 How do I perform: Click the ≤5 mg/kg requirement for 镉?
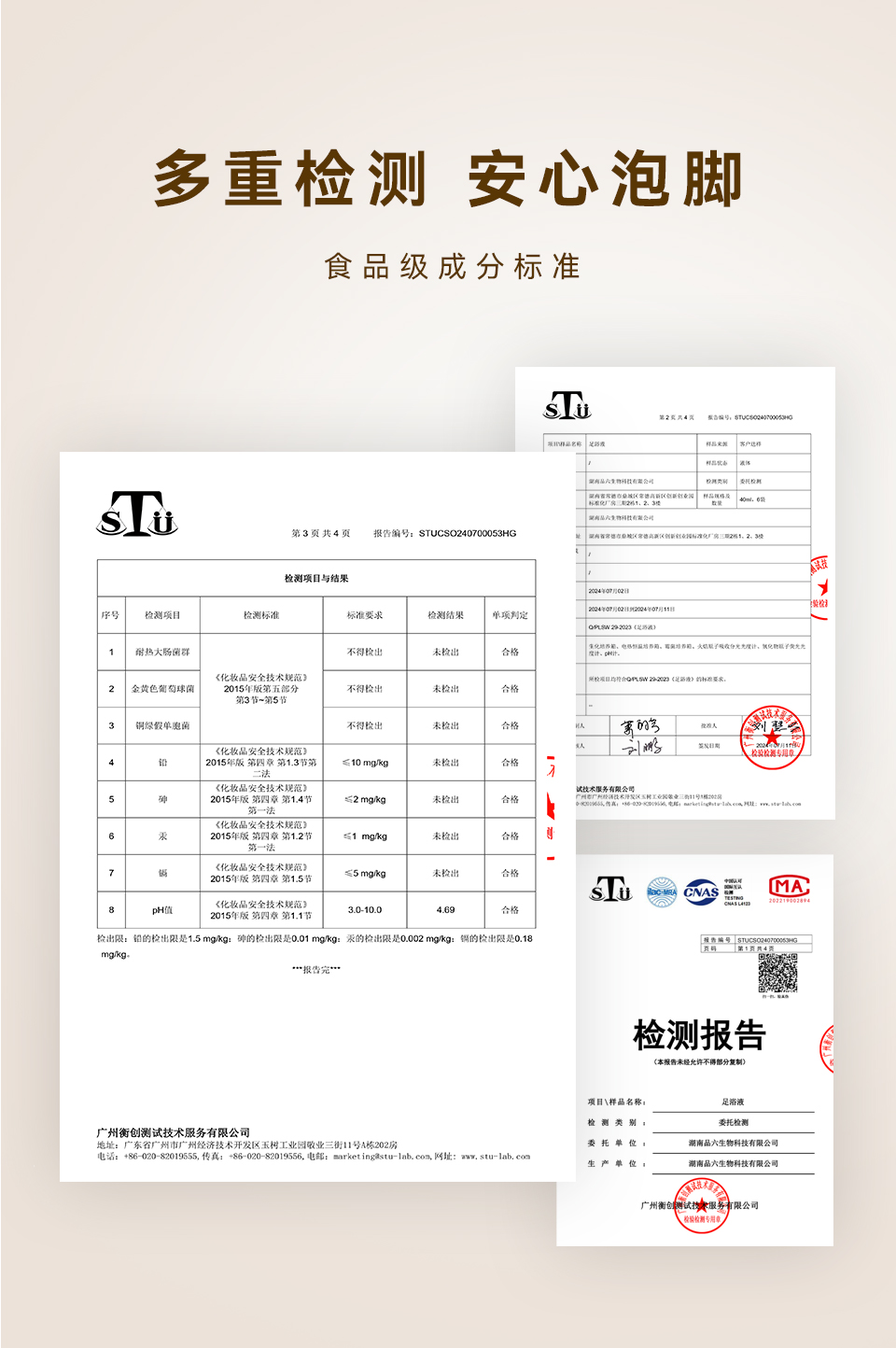pos(365,873)
